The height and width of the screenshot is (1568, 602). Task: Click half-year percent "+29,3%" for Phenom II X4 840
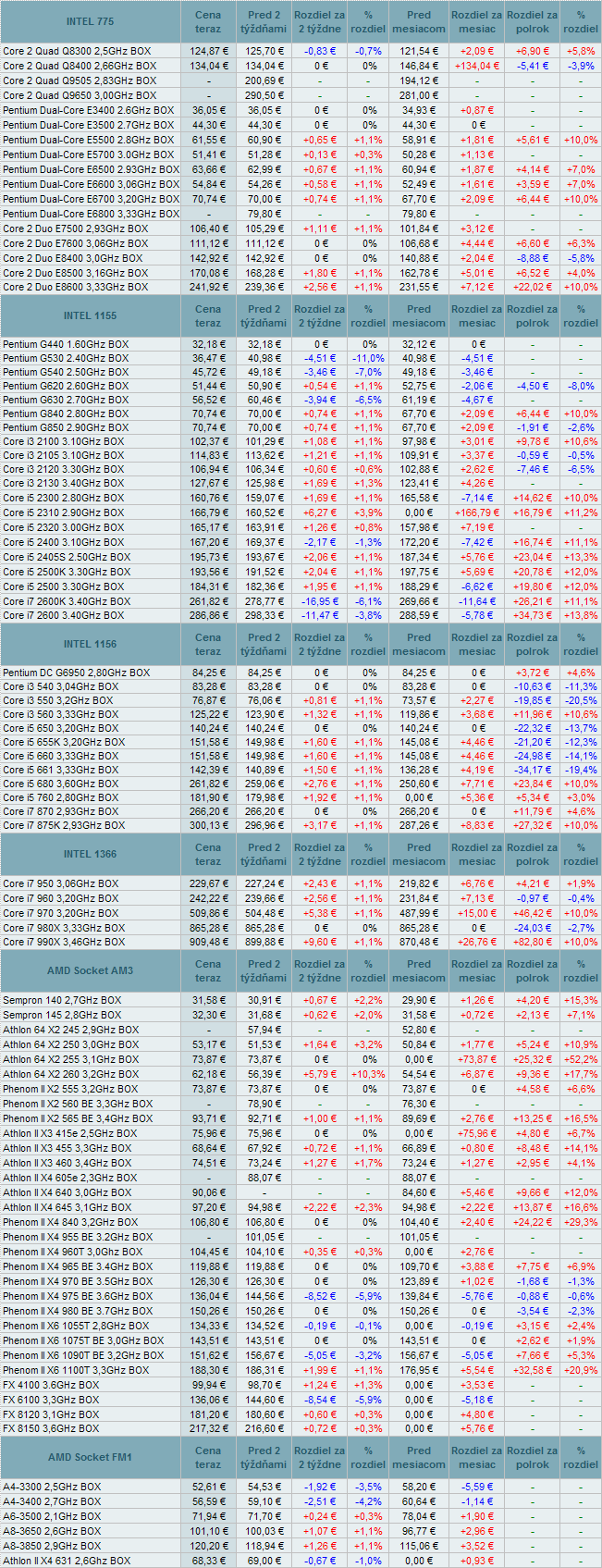[581, 1222]
